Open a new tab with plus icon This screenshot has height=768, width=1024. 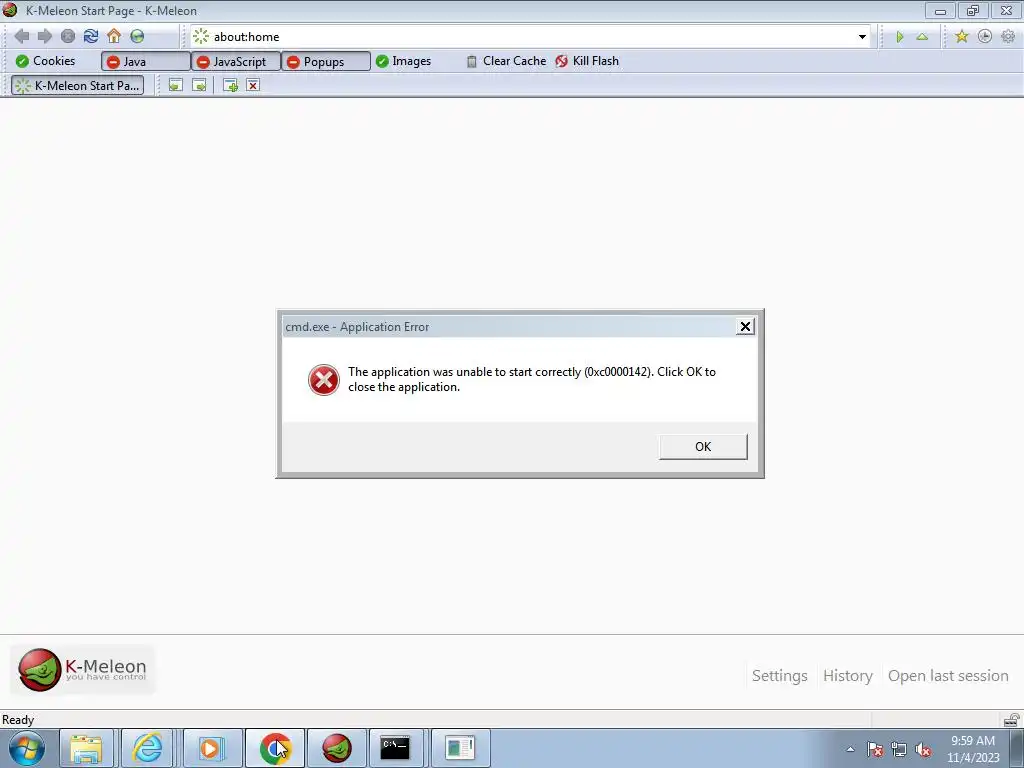point(230,85)
